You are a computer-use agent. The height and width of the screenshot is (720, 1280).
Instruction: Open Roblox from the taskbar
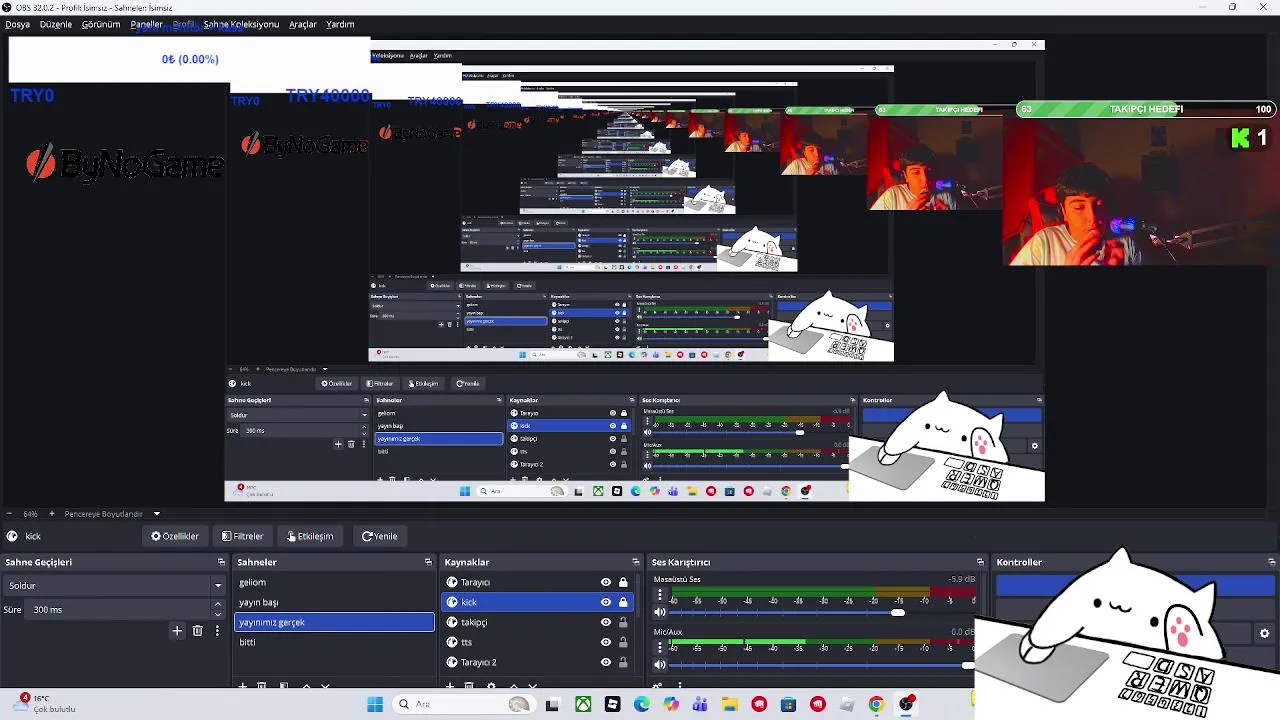click(x=612, y=704)
